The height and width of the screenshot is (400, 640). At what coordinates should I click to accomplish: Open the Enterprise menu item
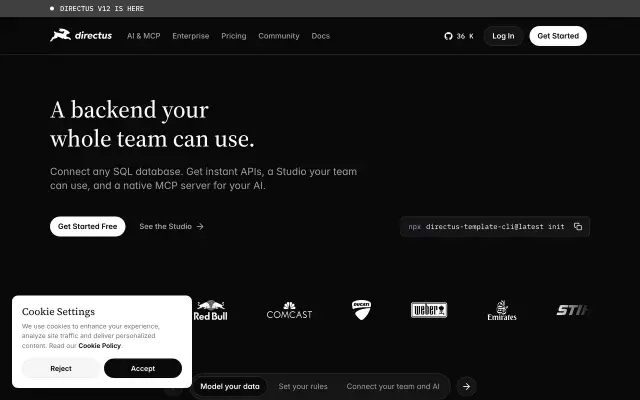(191, 36)
